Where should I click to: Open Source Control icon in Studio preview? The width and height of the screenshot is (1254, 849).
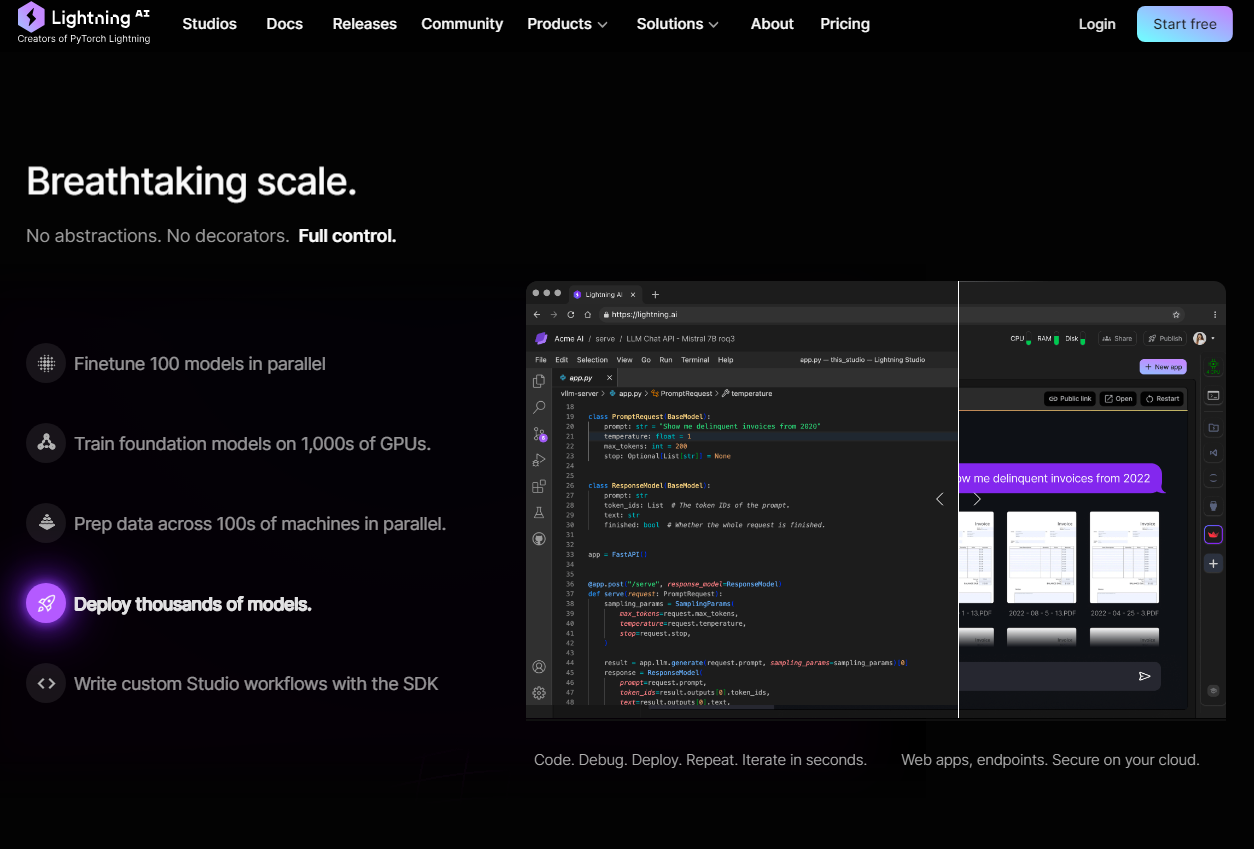click(x=539, y=434)
